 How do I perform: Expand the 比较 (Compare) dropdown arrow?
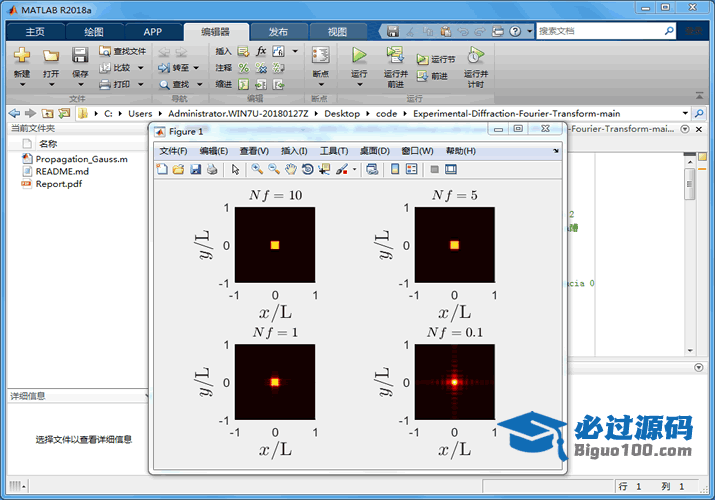[140, 68]
